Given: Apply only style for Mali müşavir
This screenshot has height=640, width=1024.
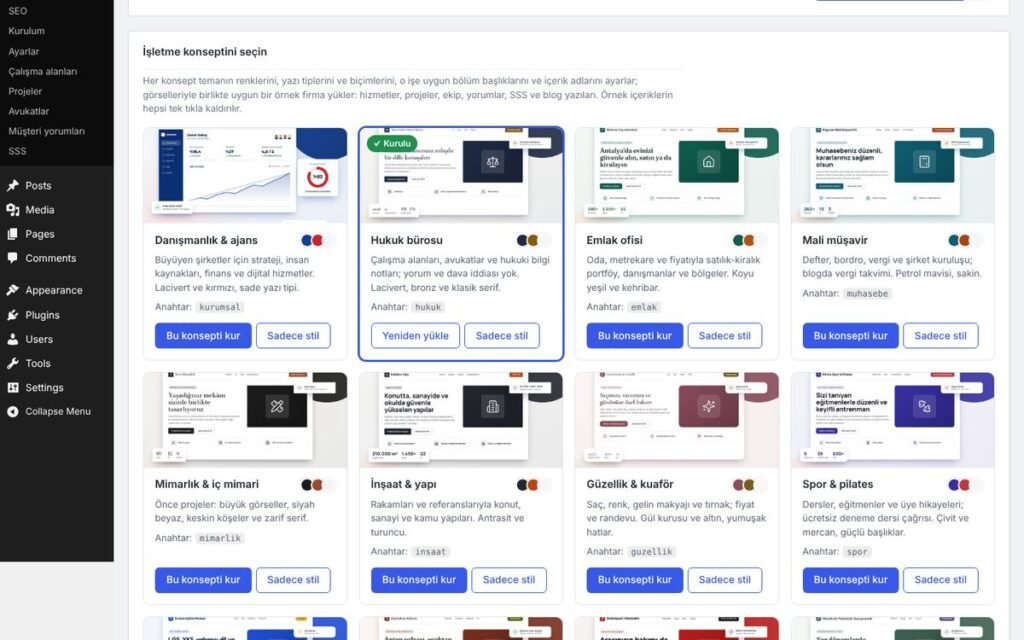Looking at the screenshot, I should [940, 336].
